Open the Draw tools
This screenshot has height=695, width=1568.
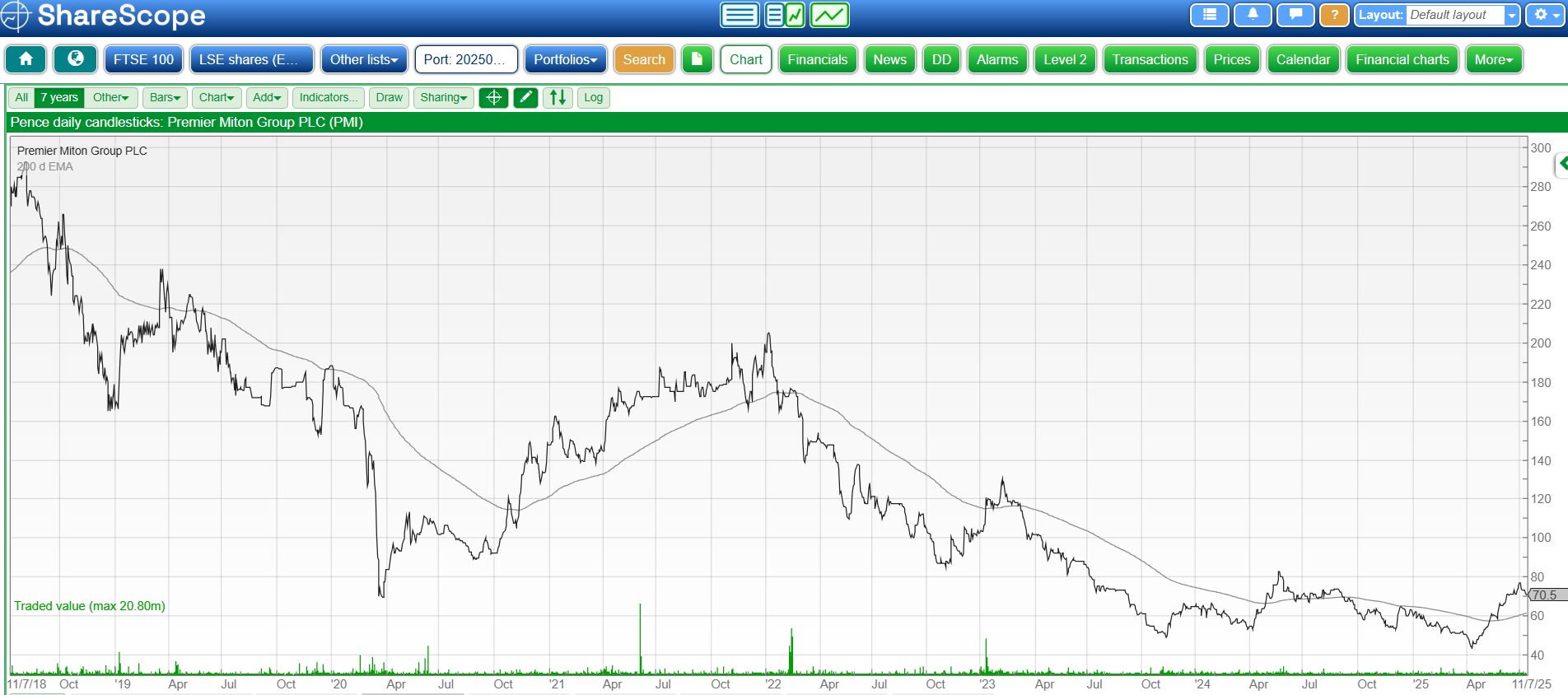389,97
